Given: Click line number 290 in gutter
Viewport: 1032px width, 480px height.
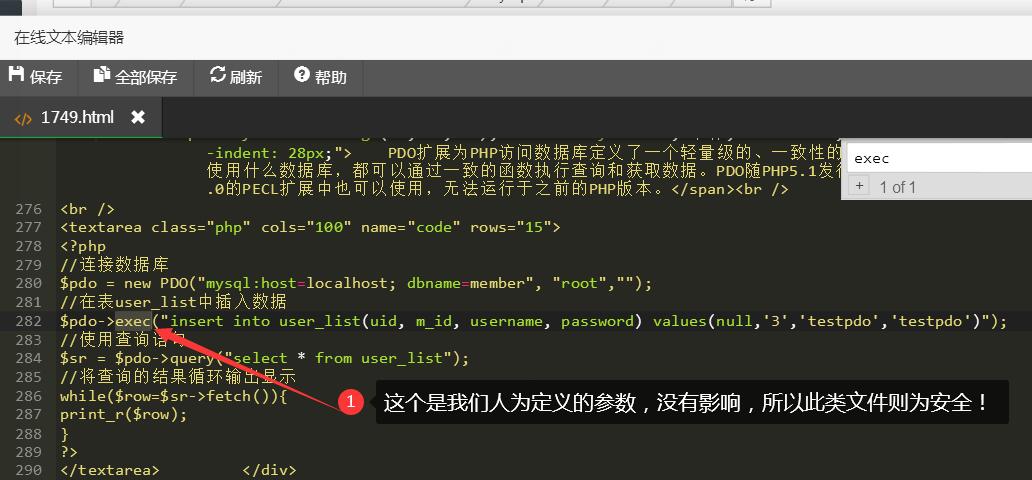Looking at the screenshot, I should [x=29, y=470].
